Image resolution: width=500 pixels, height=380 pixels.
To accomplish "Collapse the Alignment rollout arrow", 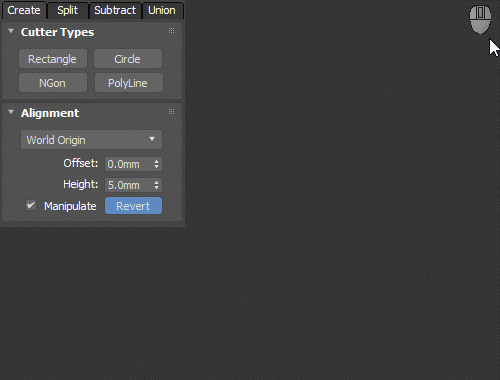I will coord(11,112).
